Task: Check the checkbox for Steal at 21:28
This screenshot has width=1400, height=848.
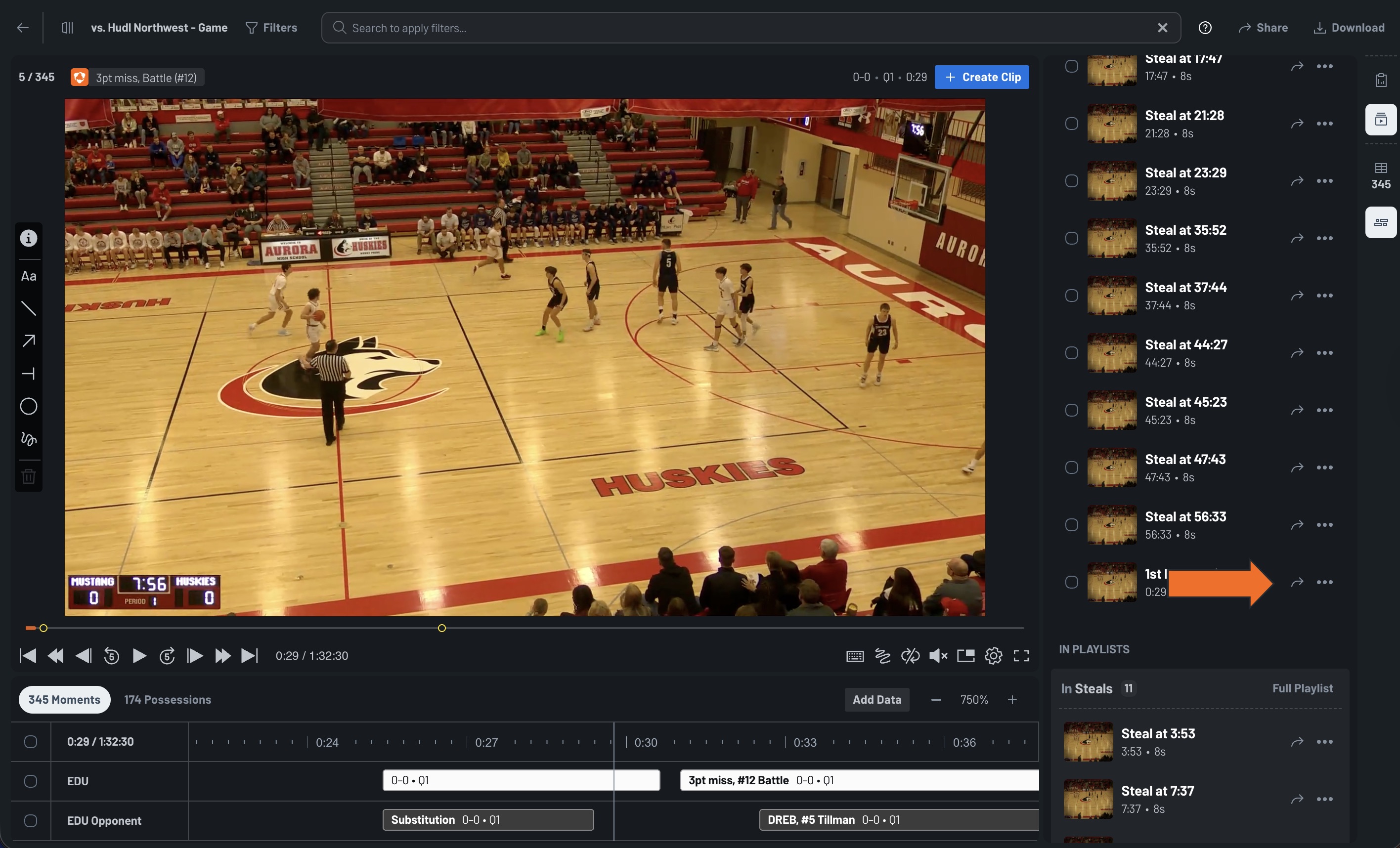Action: tap(1072, 123)
